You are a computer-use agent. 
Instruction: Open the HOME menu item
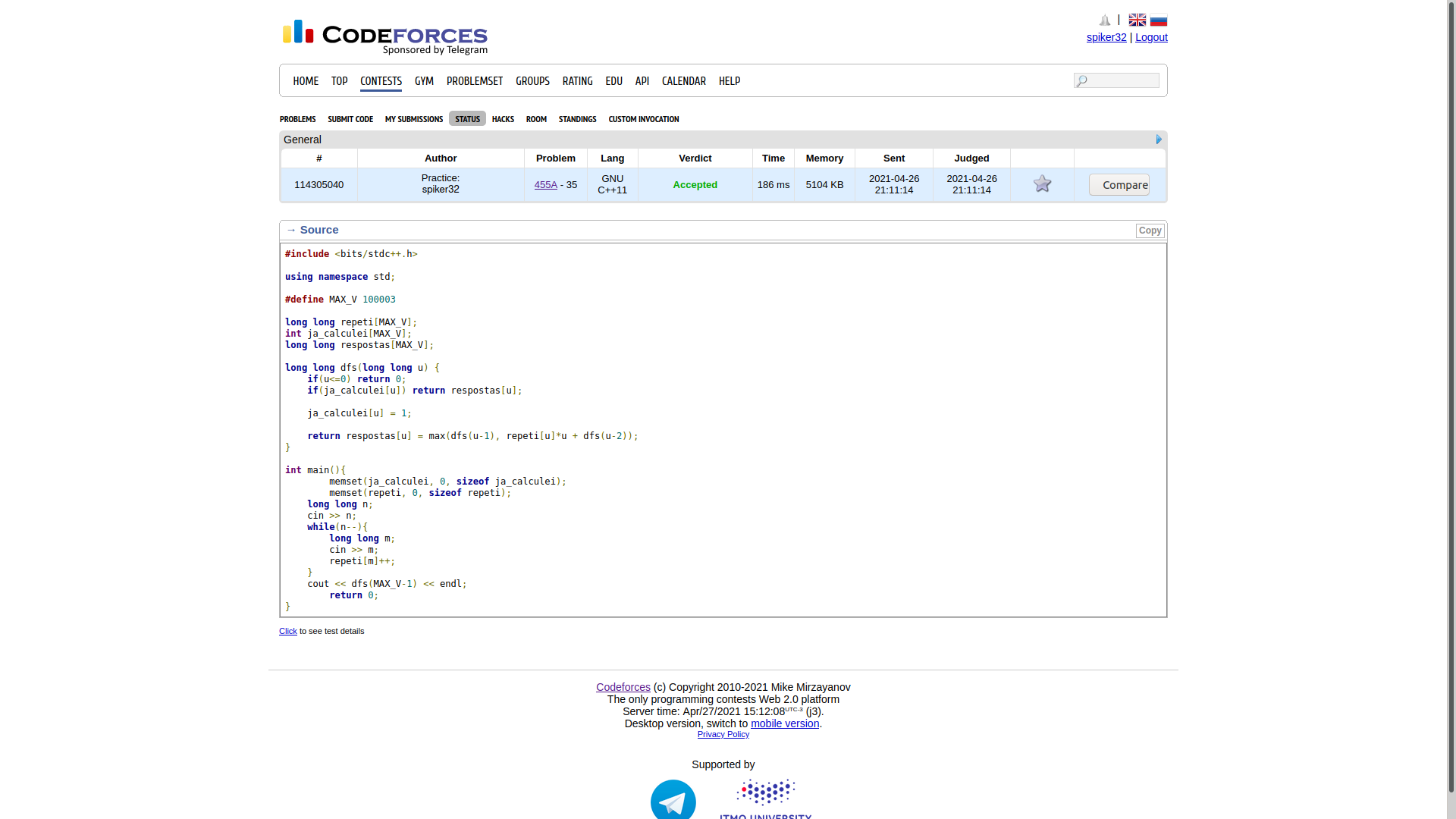306,81
